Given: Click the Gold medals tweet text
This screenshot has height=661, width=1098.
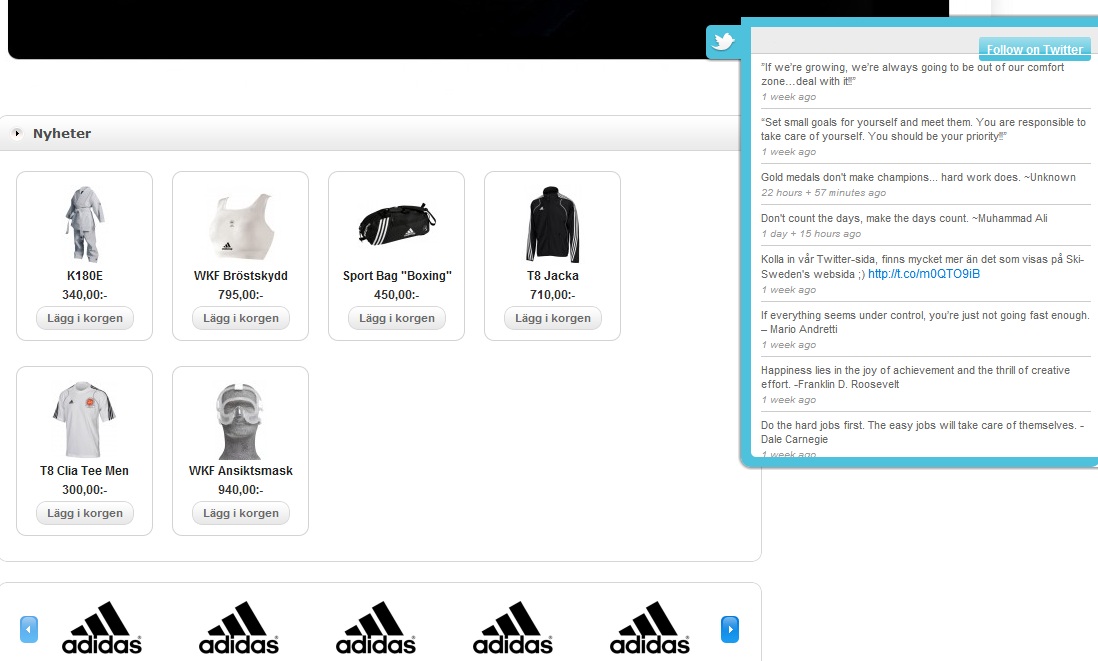Looking at the screenshot, I should coord(918,177).
